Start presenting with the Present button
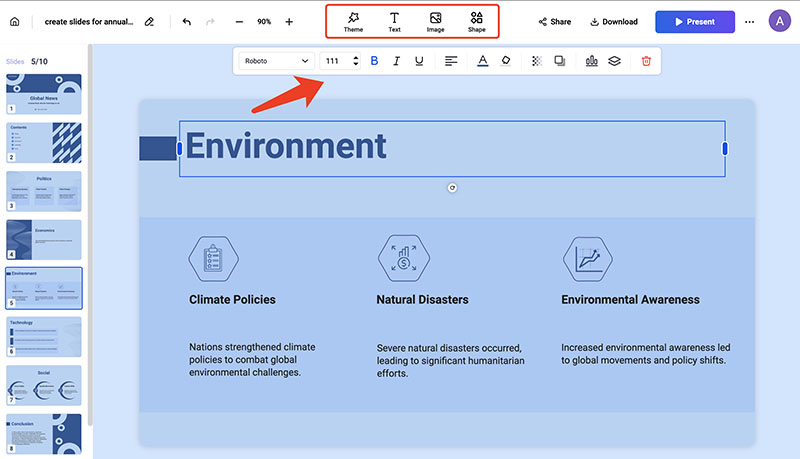 tap(695, 22)
